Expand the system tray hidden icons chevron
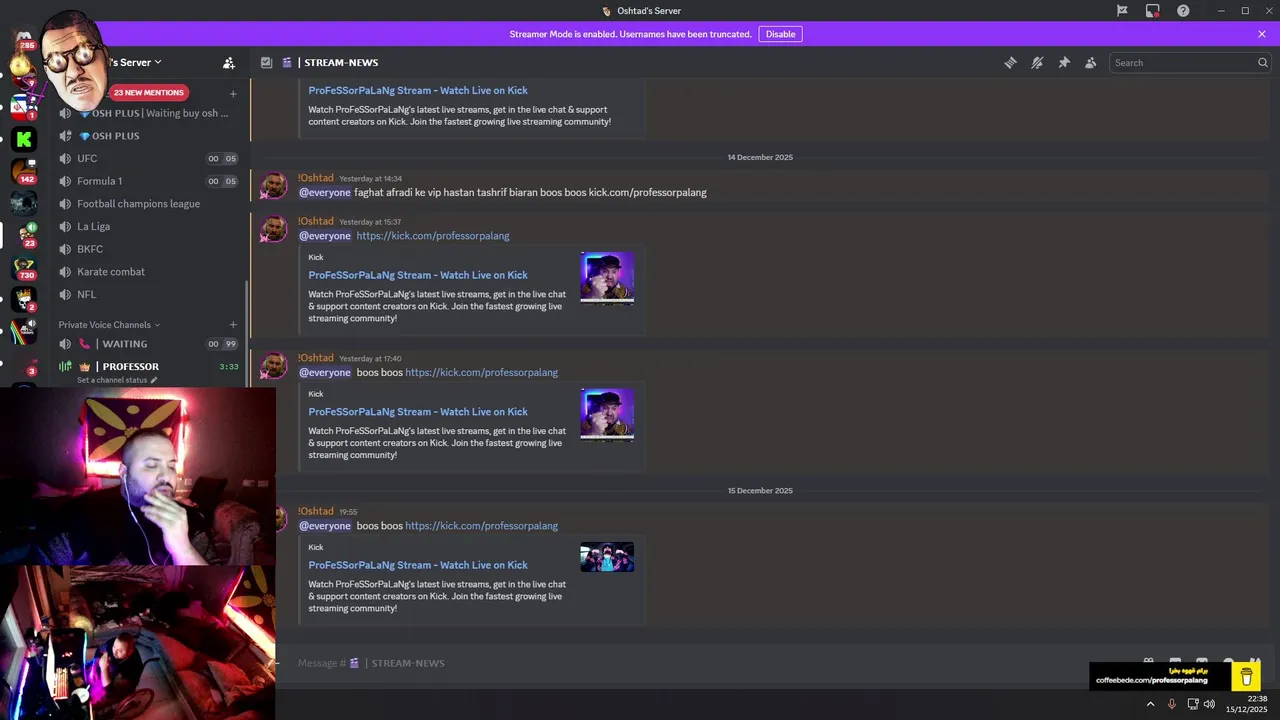The image size is (1280, 720). click(1150, 704)
